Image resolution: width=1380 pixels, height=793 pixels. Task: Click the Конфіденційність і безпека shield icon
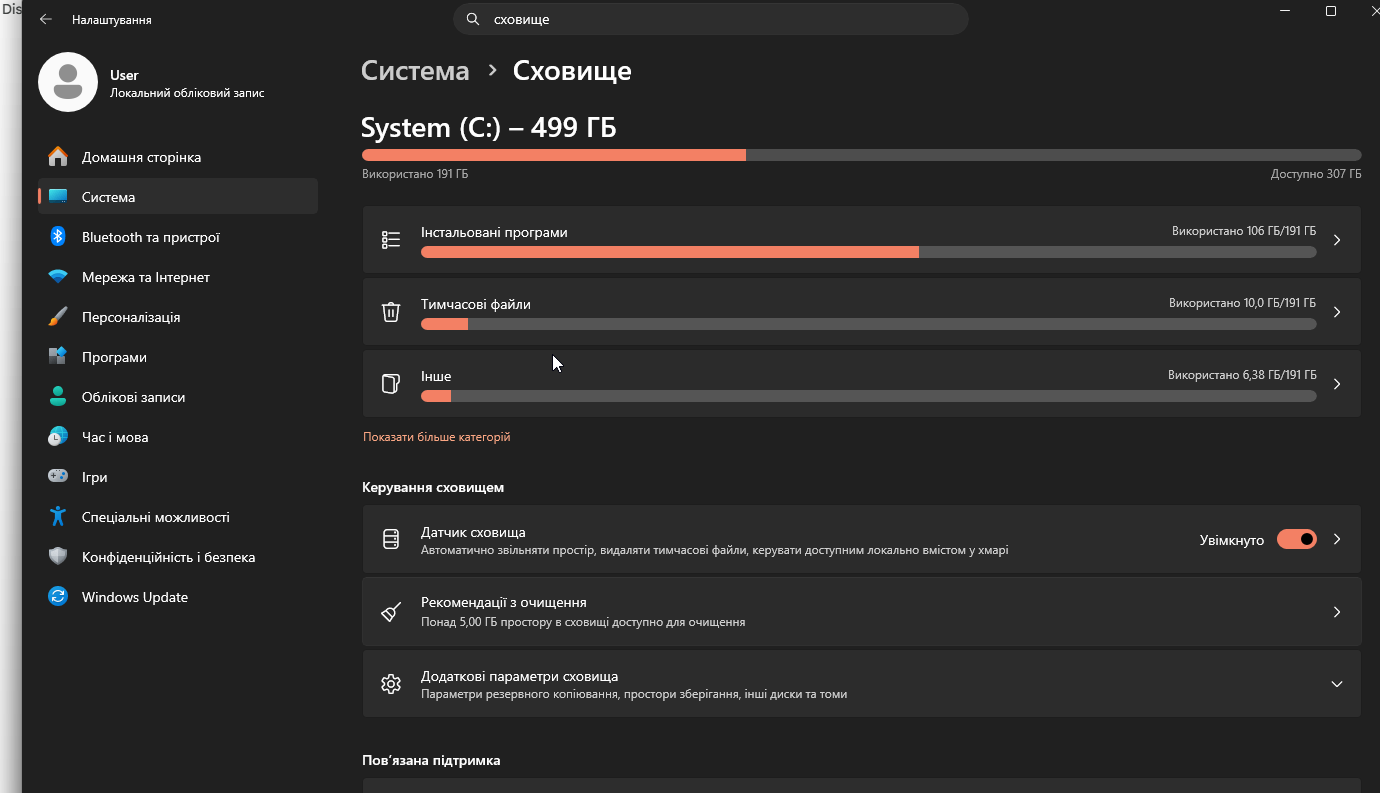[x=58, y=557]
